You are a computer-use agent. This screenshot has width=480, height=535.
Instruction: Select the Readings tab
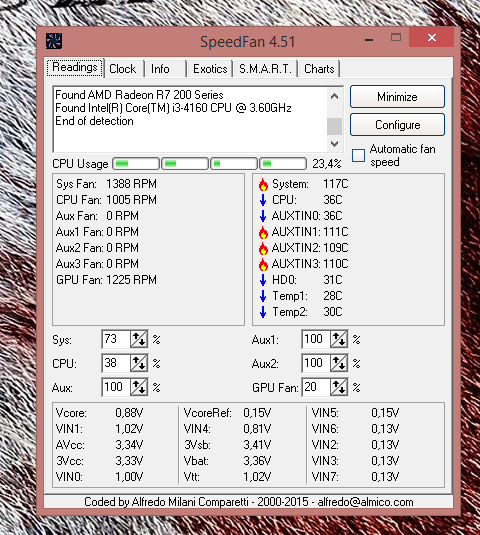[x=75, y=68]
